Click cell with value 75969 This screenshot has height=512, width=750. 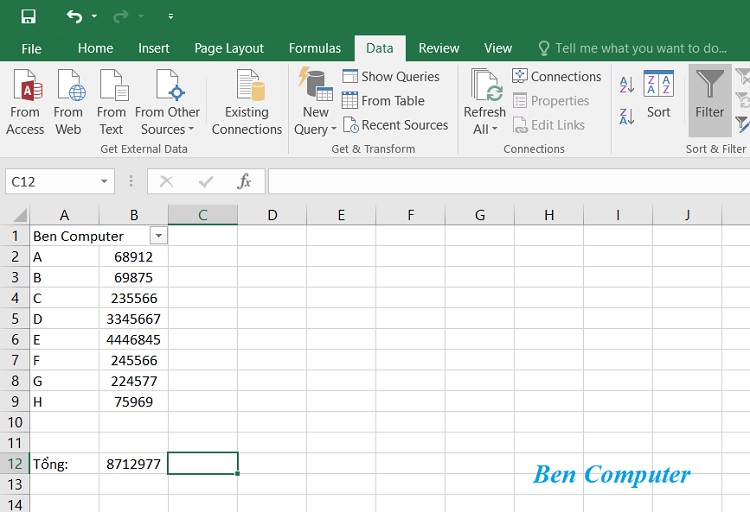coord(134,401)
